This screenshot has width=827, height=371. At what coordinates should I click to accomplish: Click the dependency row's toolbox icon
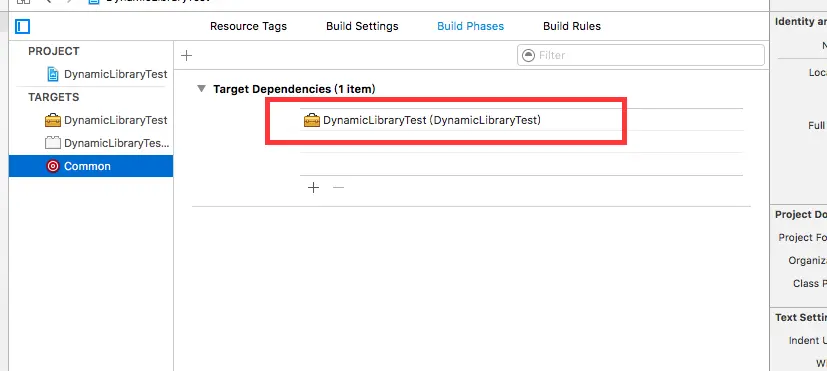[312, 120]
